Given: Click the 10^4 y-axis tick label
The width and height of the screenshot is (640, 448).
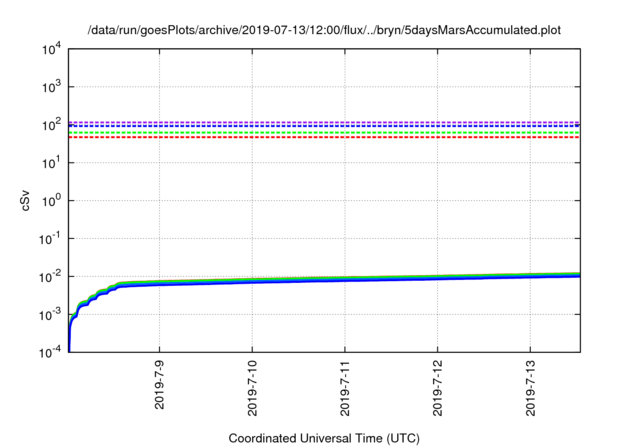Looking at the screenshot, I should 51,49.
